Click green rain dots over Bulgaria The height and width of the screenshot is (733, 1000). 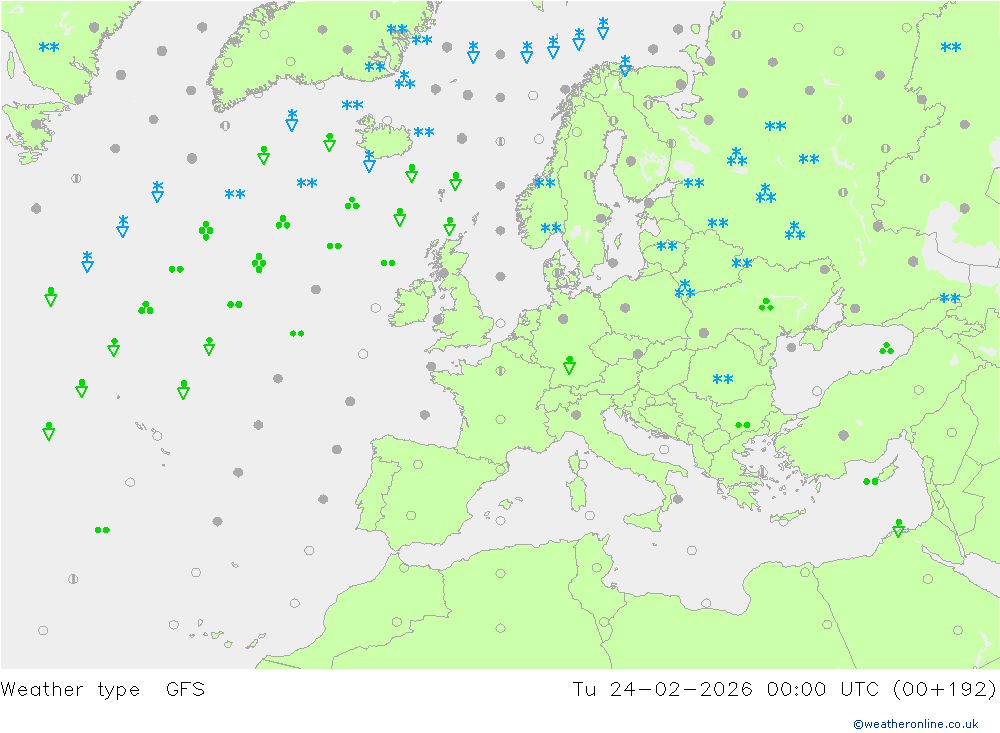(x=742, y=425)
